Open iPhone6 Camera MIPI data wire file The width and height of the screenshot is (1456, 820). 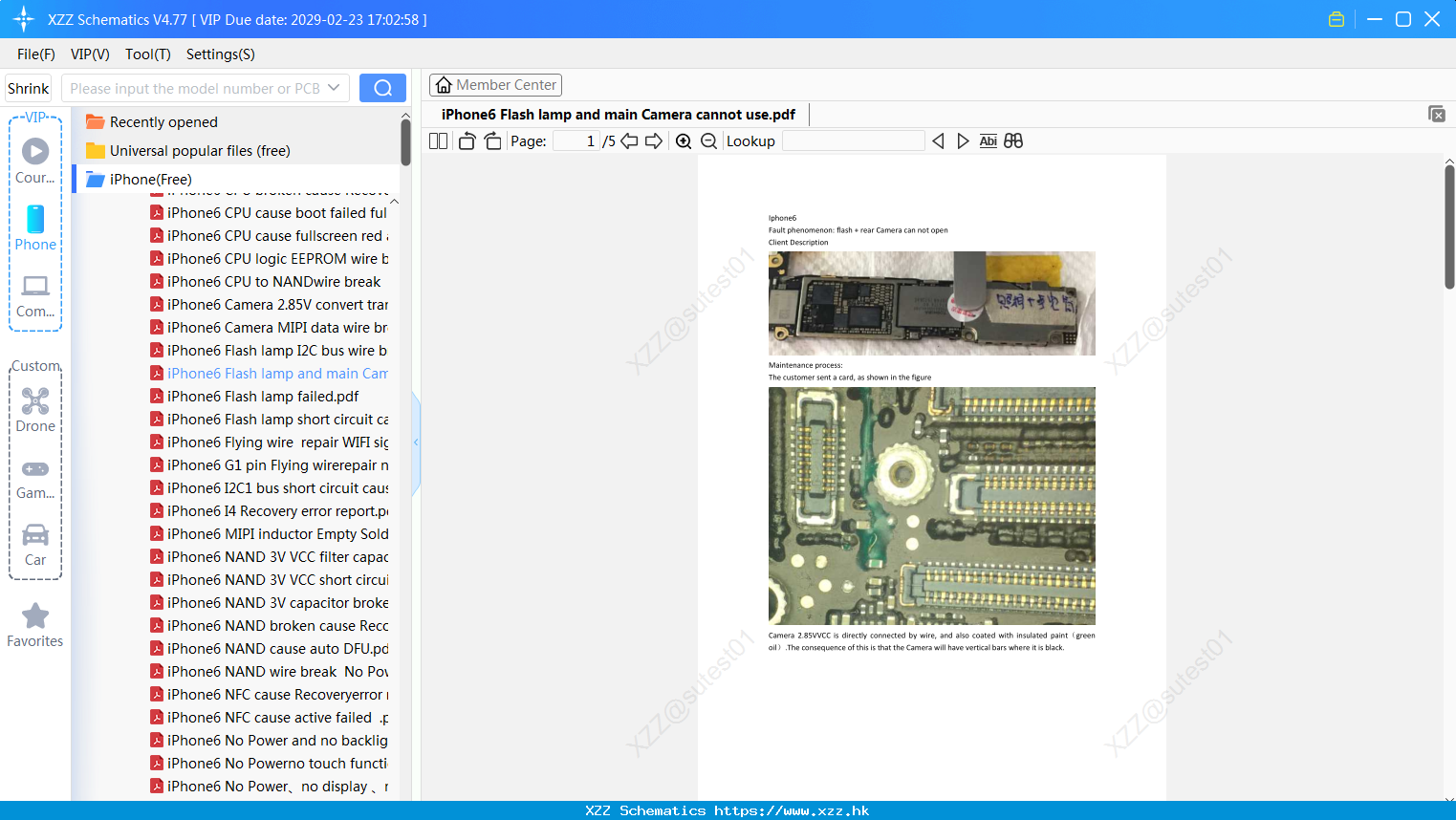(x=269, y=328)
